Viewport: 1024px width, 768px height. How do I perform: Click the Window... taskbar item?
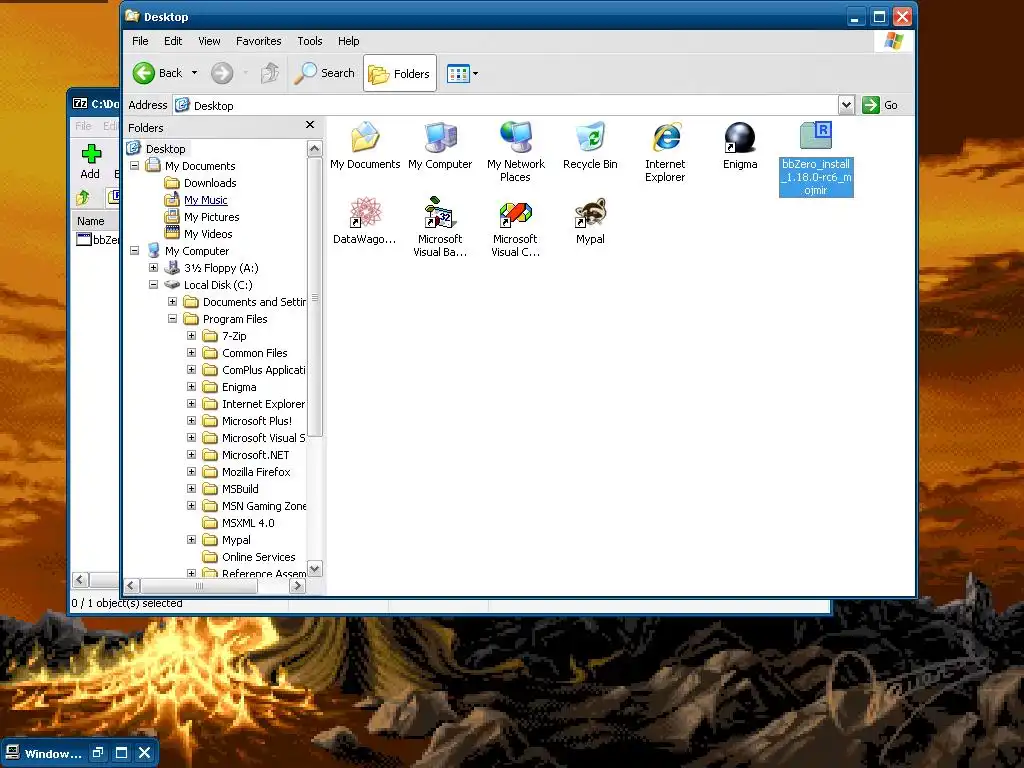(x=44, y=754)
